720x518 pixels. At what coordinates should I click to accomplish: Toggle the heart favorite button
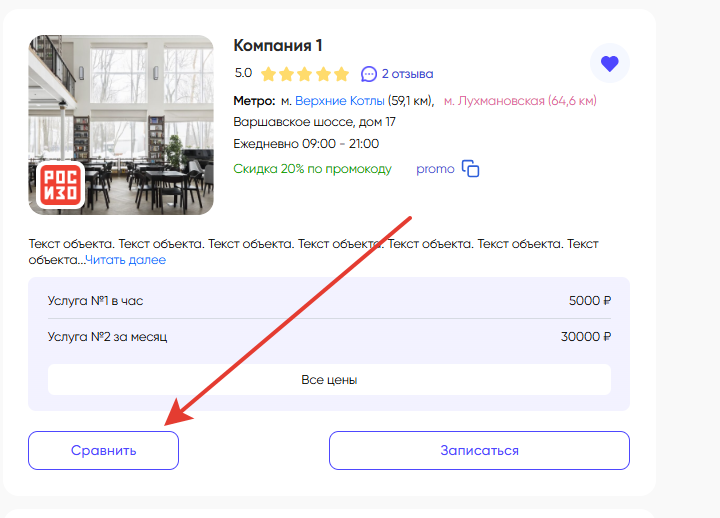pos(609,64)
